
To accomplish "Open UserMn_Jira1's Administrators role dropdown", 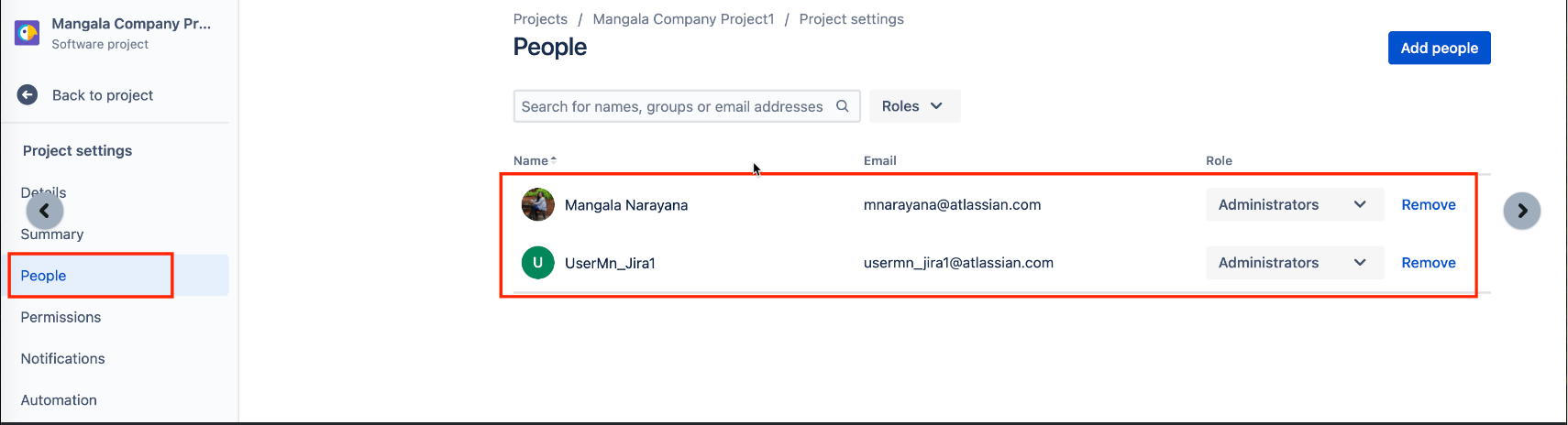I will click(x=1295, y=263).
